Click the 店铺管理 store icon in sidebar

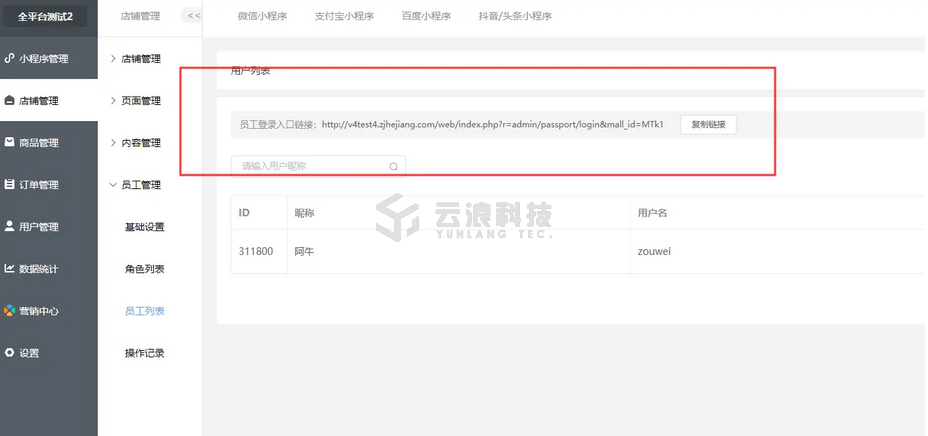[x=10, y=101]
